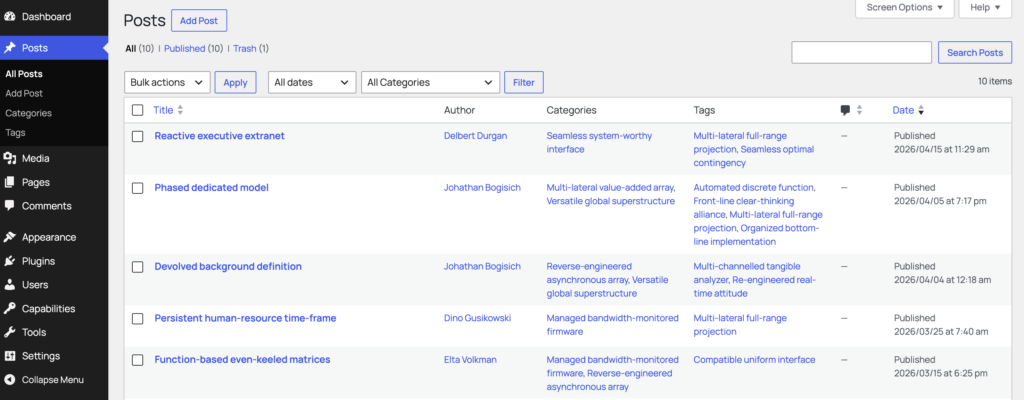The image size is (1024, 400).
Task: Check the box for Reactive executive extranet
Action: pos(138,136)
